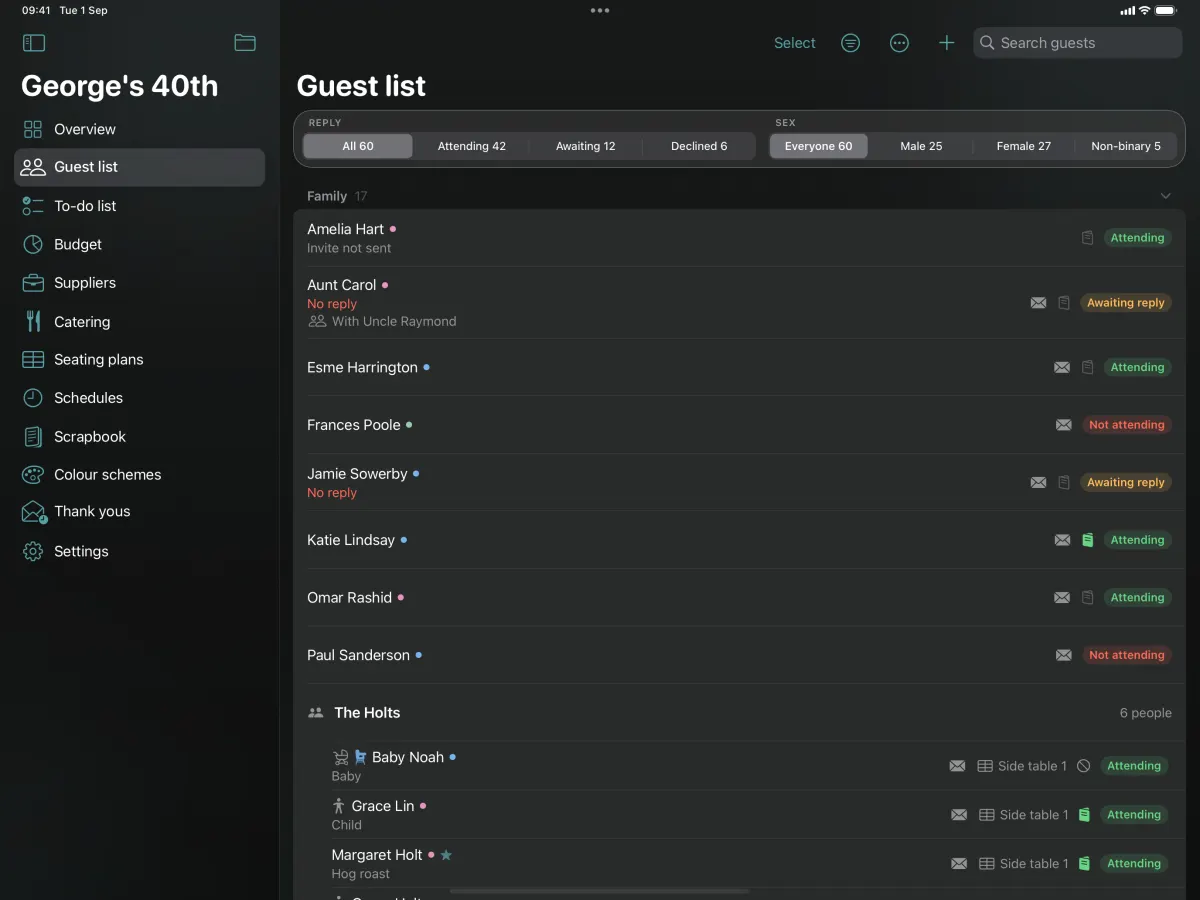The image size is (1200, 900).
Task: Click Grace Lin's green notes icon
Action: coord(1084,815)
